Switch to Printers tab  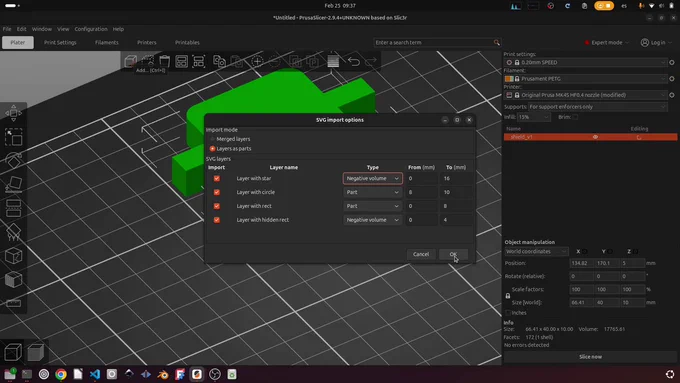[x=147, y=43]
